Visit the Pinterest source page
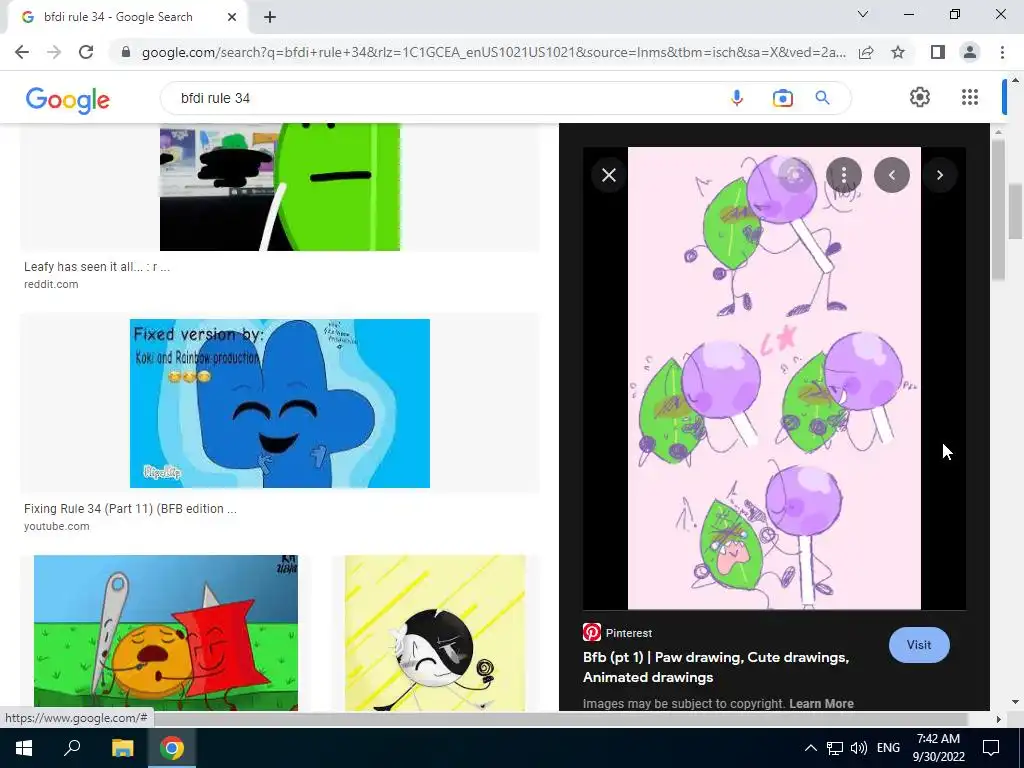This screenshot has width=1024, height=768. [919, 645]
